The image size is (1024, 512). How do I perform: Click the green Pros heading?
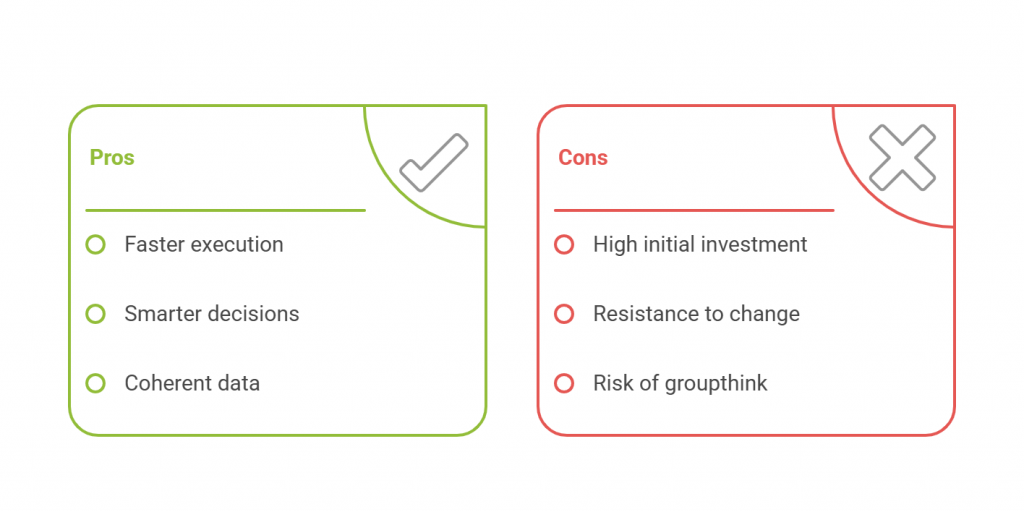point(112,158)
